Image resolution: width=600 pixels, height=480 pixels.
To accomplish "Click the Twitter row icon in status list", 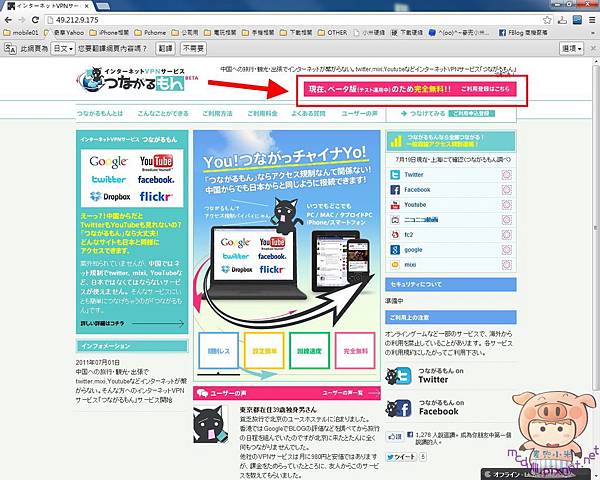I will [395, 175].
